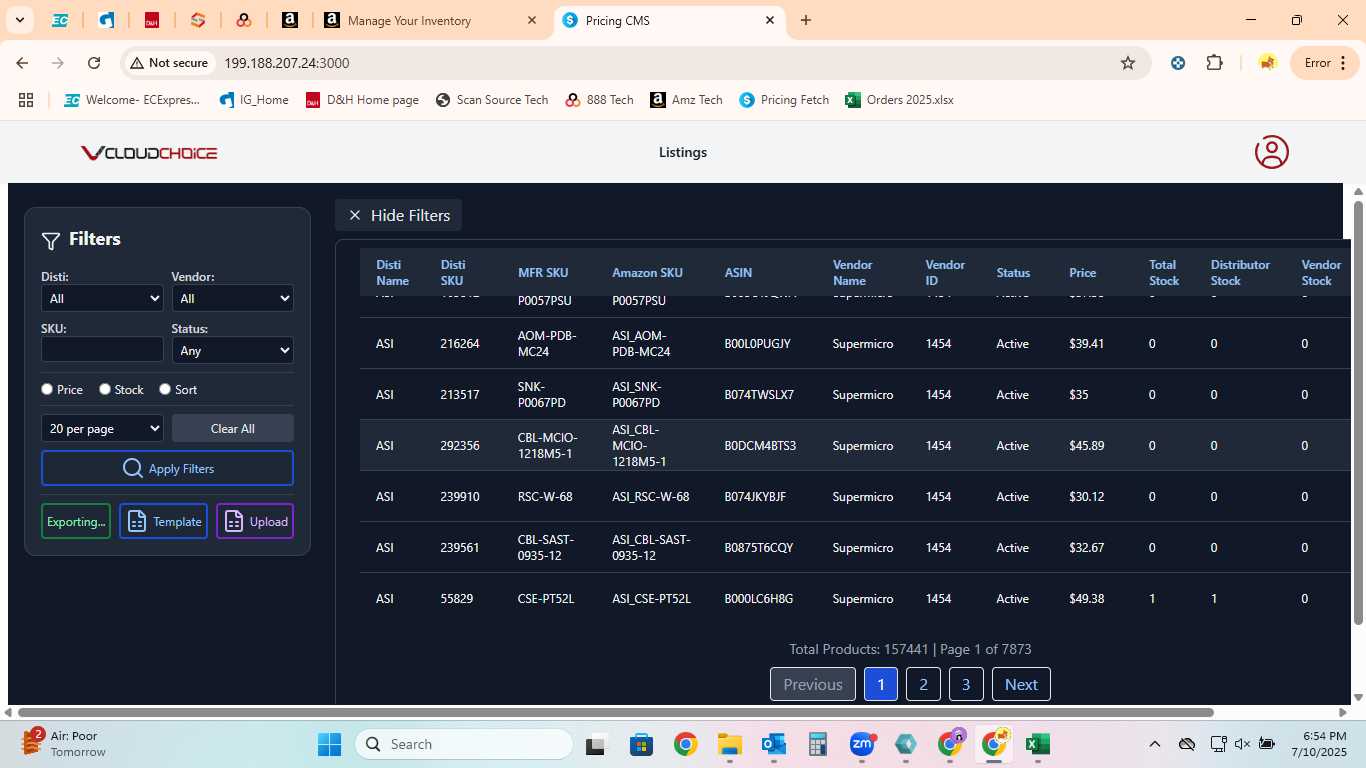Click the Chrome Error button
This screenshot has width=1366, height=768.
point(1324,63)
